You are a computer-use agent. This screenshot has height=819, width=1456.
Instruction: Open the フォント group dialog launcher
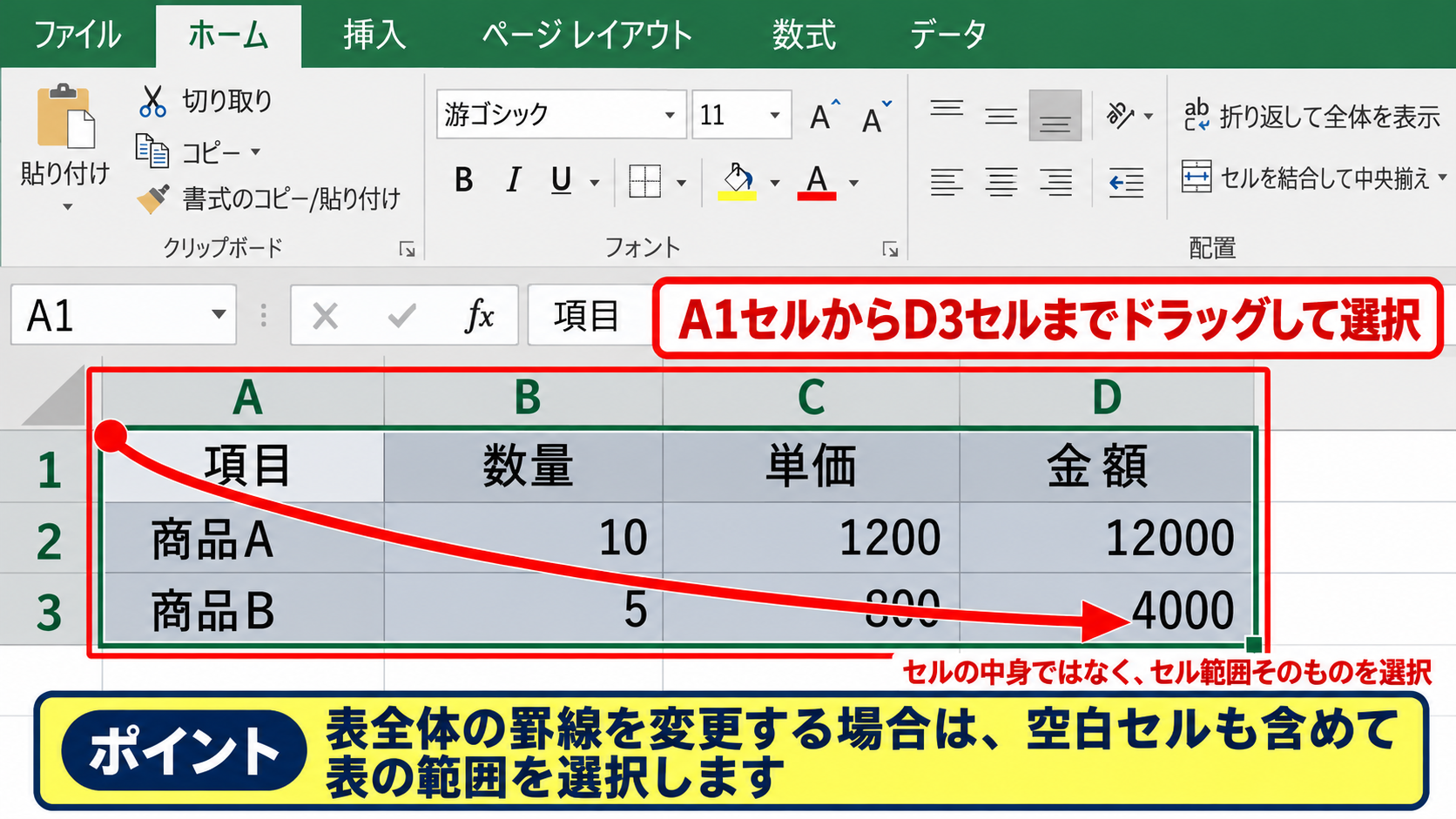(x=890, y=250)
